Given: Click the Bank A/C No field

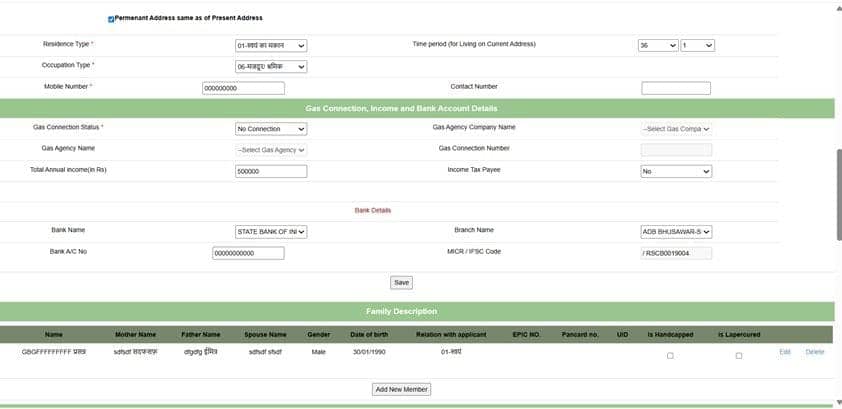Looking at the screenshot, I should (248, 253).
